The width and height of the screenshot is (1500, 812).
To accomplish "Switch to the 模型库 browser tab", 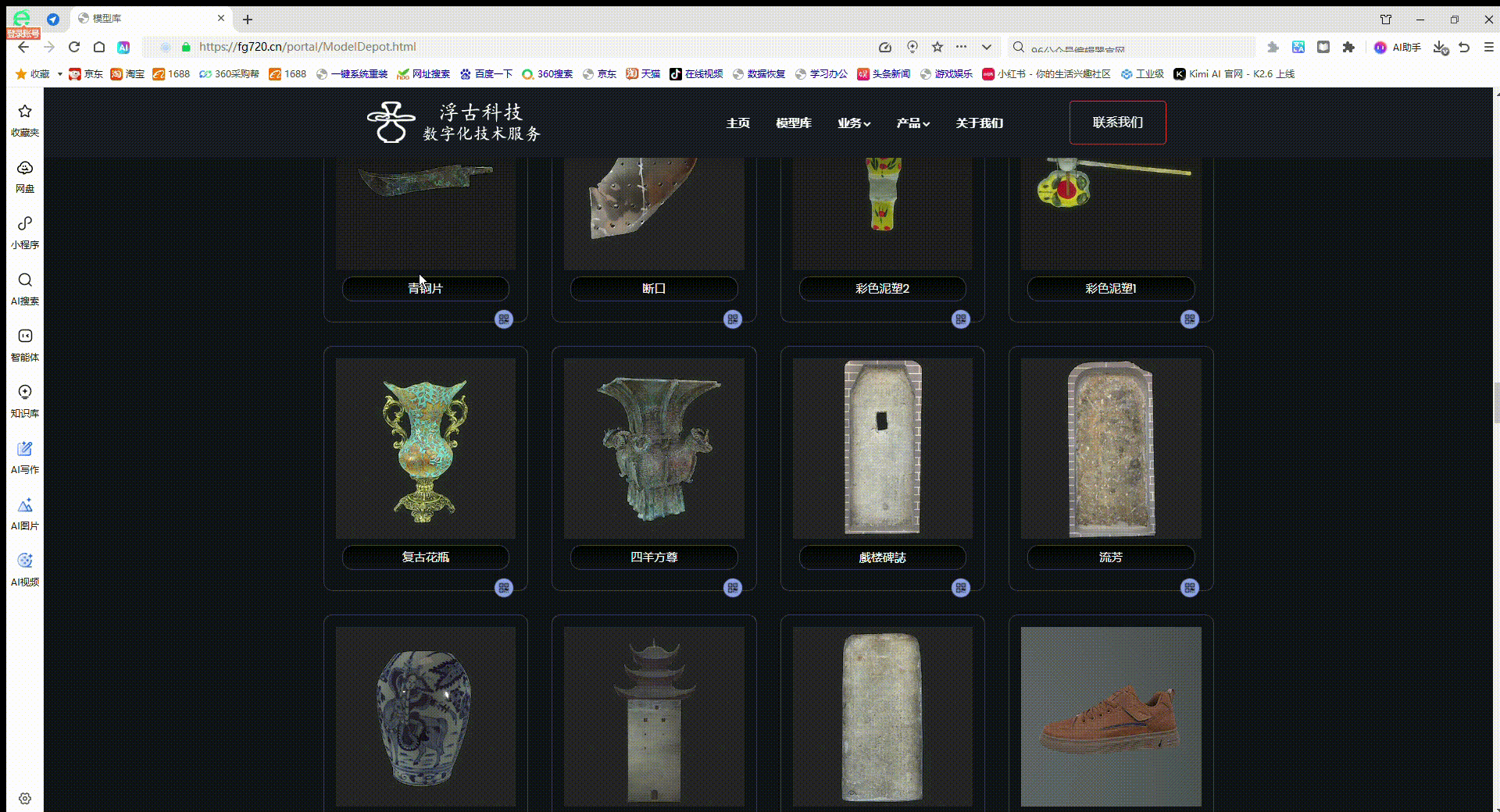I will pos(152,19).
